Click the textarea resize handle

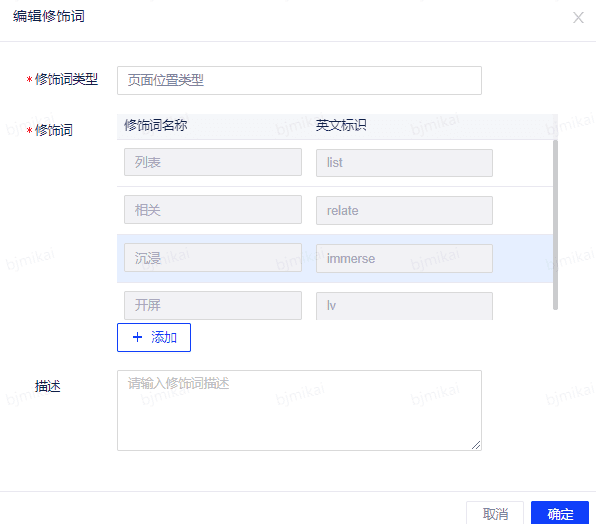[476, 445]
